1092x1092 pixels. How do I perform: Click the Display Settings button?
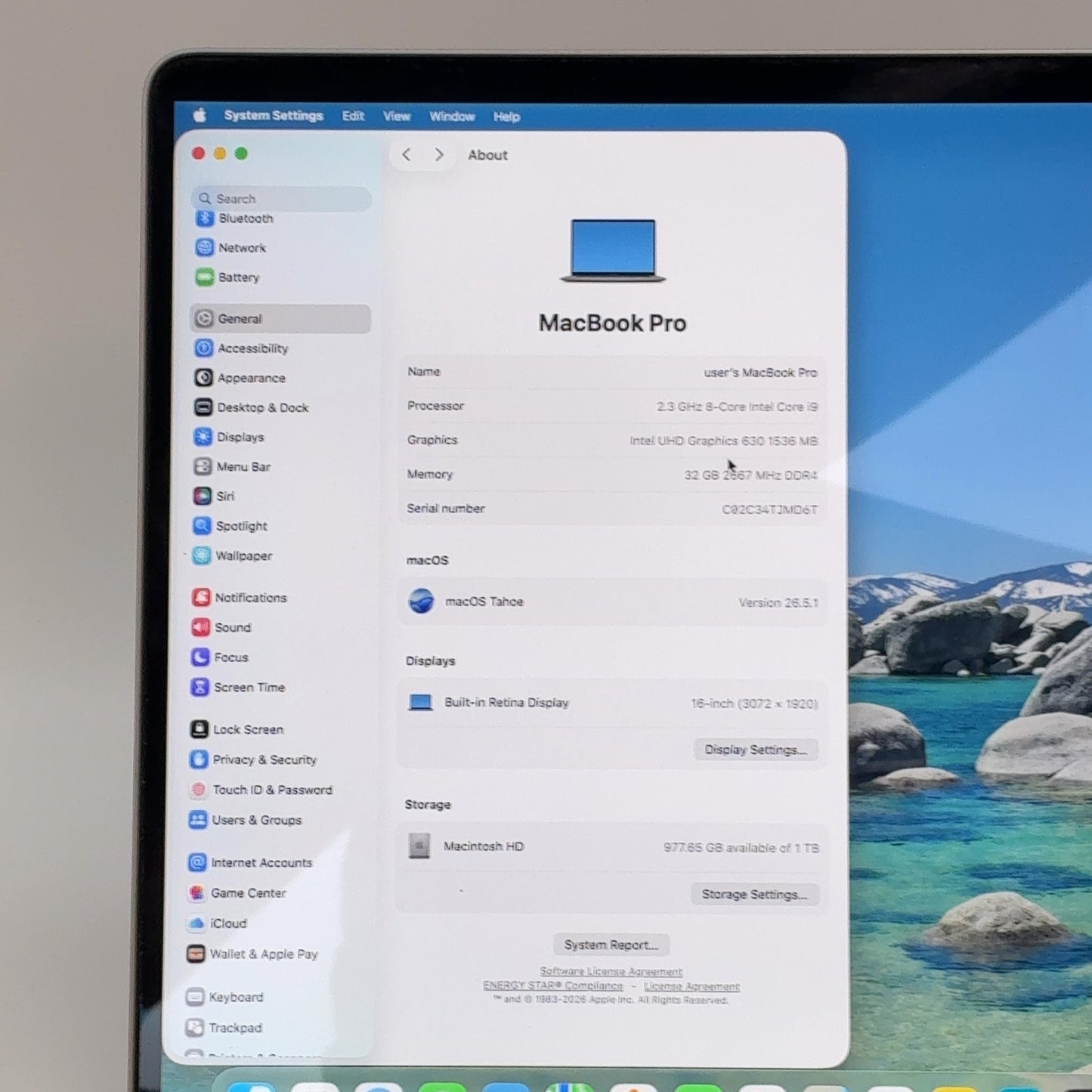[x=756, y=750]
